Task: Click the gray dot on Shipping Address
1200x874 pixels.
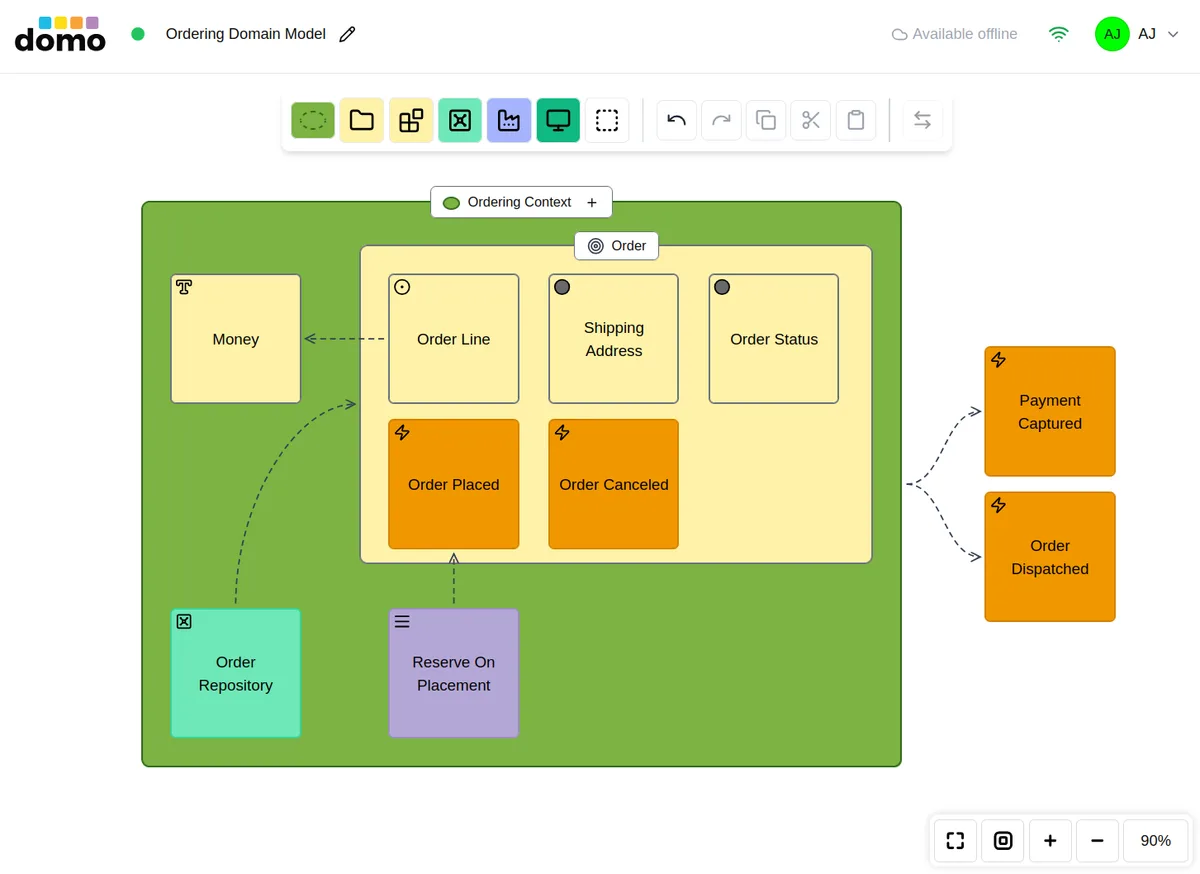Action: pyautogui.click(x=562, y=287)
